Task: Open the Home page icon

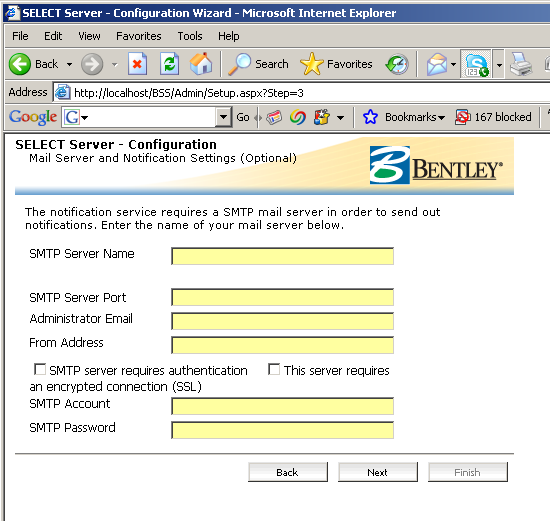Action: [201, 64]
